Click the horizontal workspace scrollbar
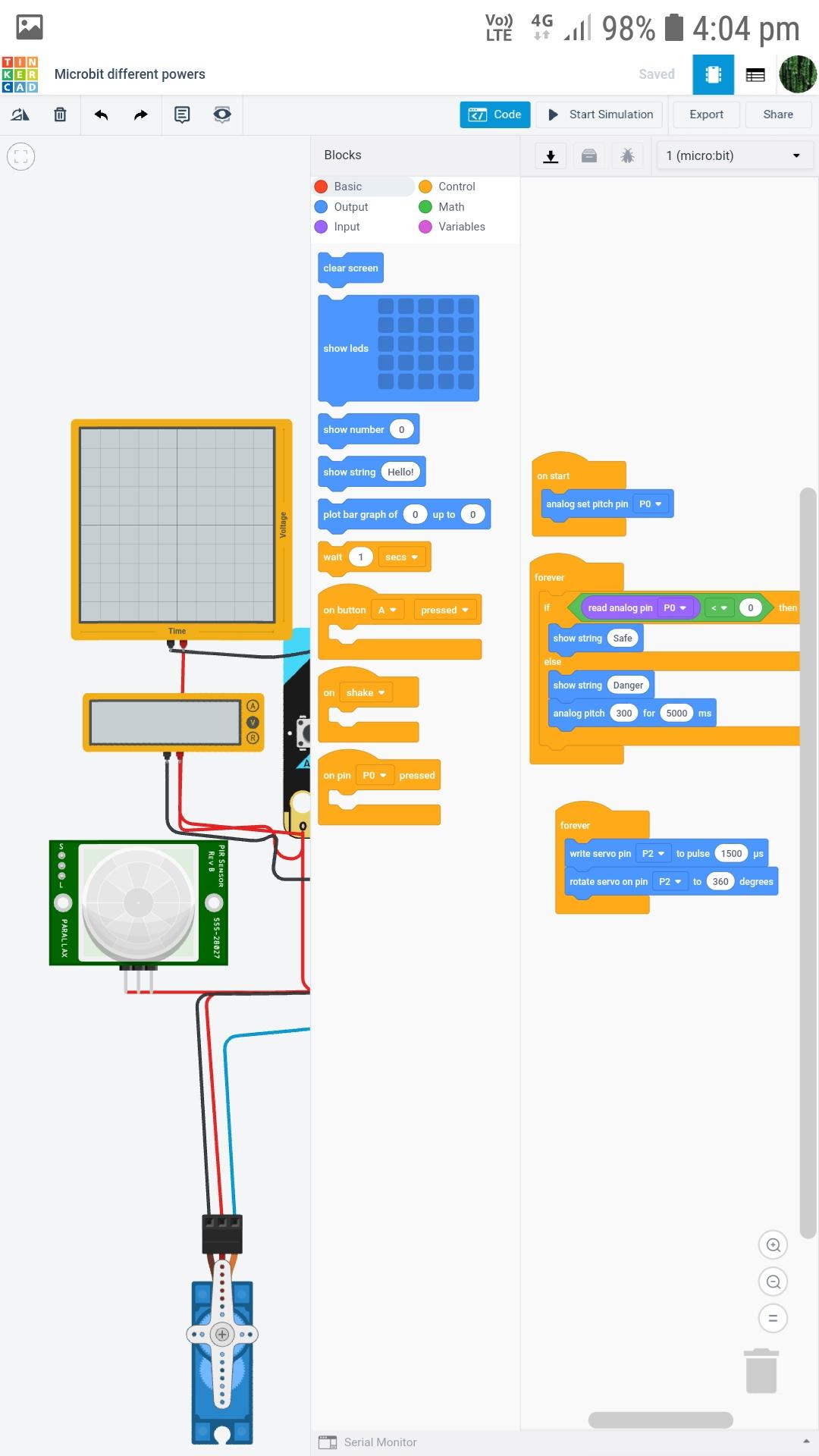The width and height of the screenshot is (819, 1456). coord(661,1420)
